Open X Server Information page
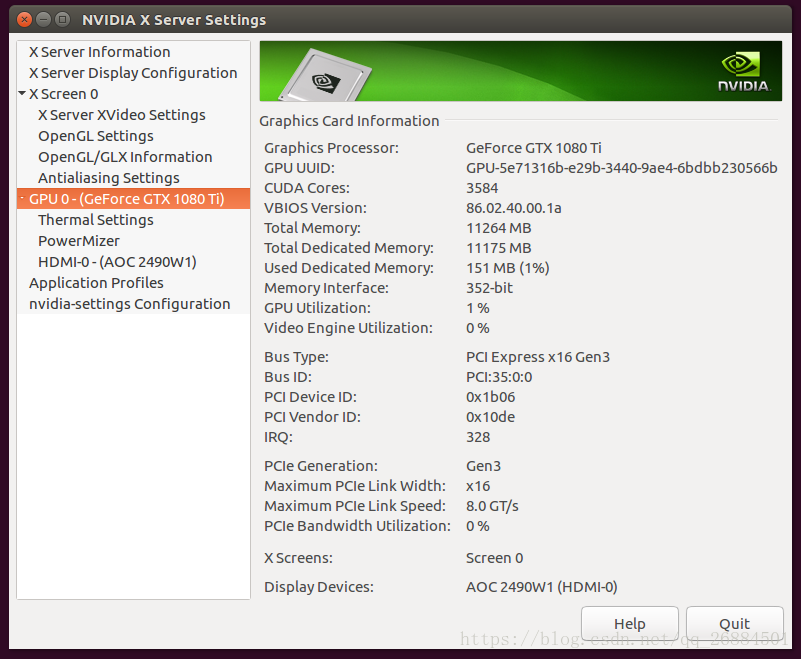Image resolution: width=801 pixels, height=659 pixels. pyautogui.click(x=100, y=52)
